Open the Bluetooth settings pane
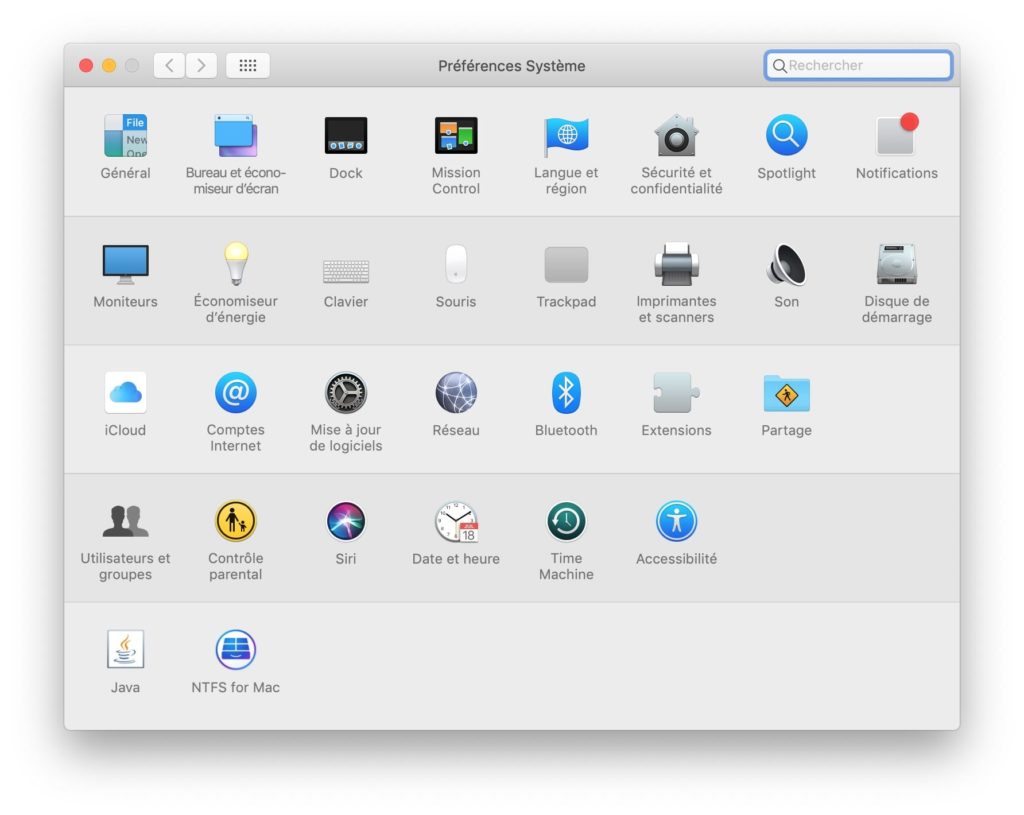Screen dimensions: 1024x815 point(566,393)
